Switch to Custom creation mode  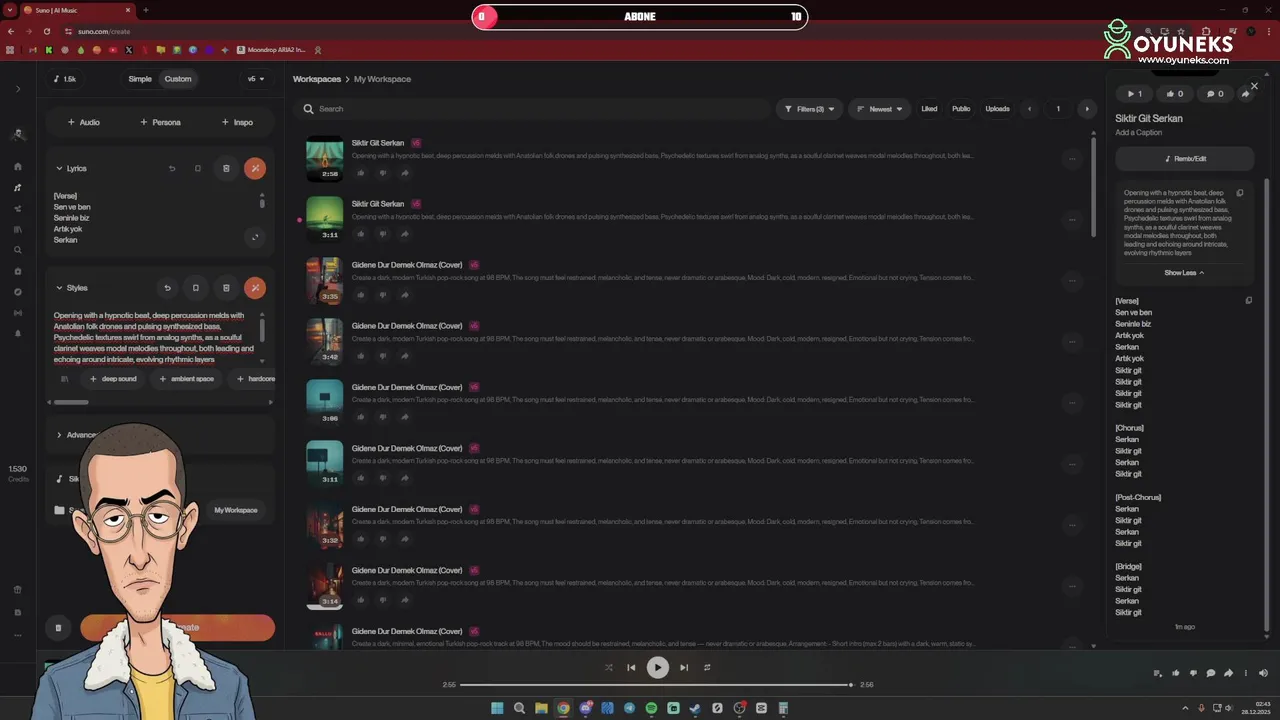[x=178, y=79]
